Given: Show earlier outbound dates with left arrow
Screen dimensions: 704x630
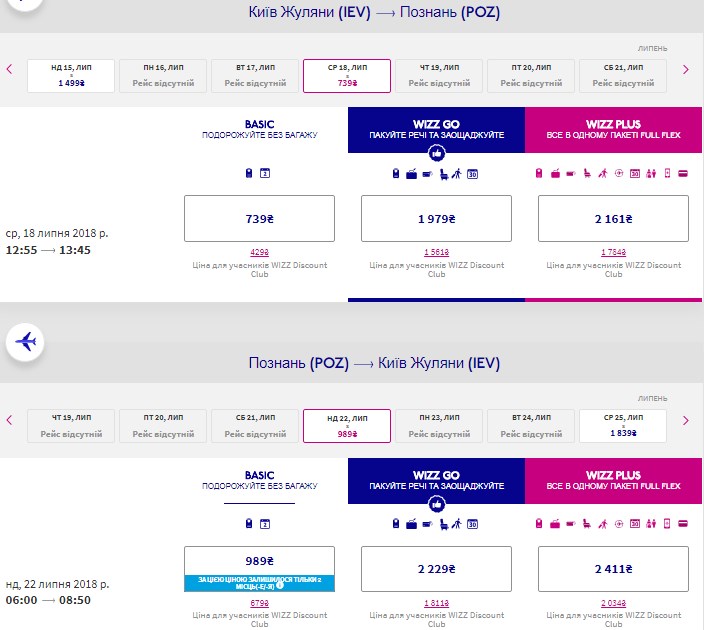Looking at the screenshot, I should pyautogui.click(x=10, y=70).
